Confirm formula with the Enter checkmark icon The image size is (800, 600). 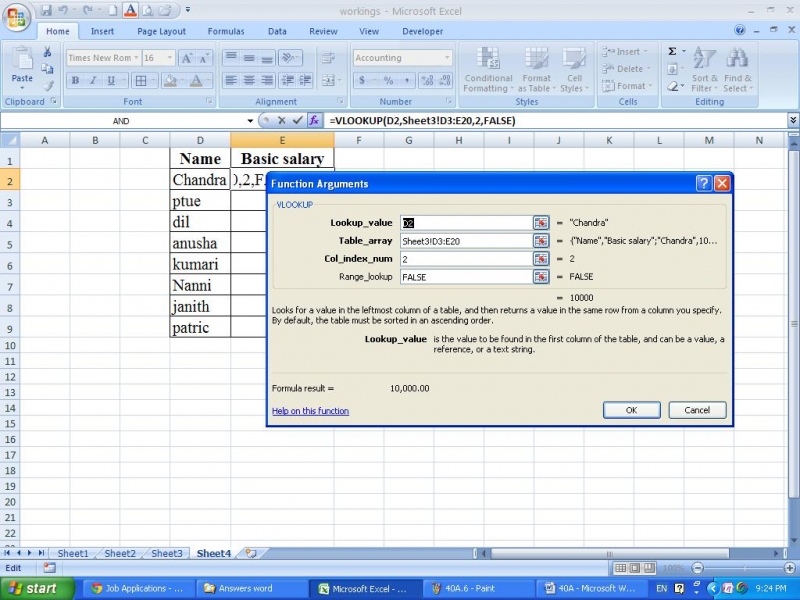click(x=297, y=120)
